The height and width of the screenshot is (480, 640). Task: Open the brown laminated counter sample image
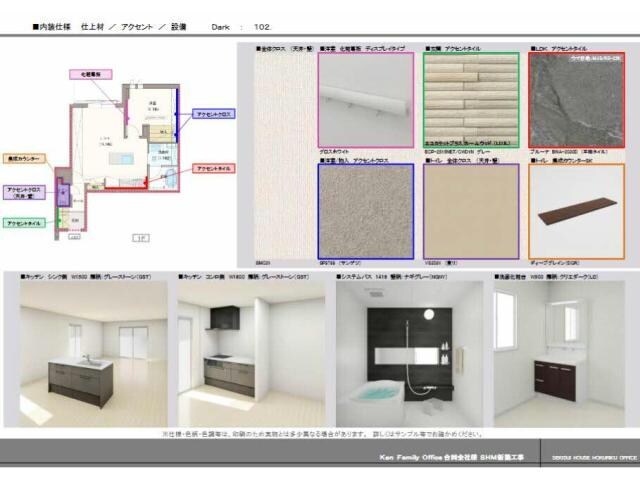(x=575, y=210)
